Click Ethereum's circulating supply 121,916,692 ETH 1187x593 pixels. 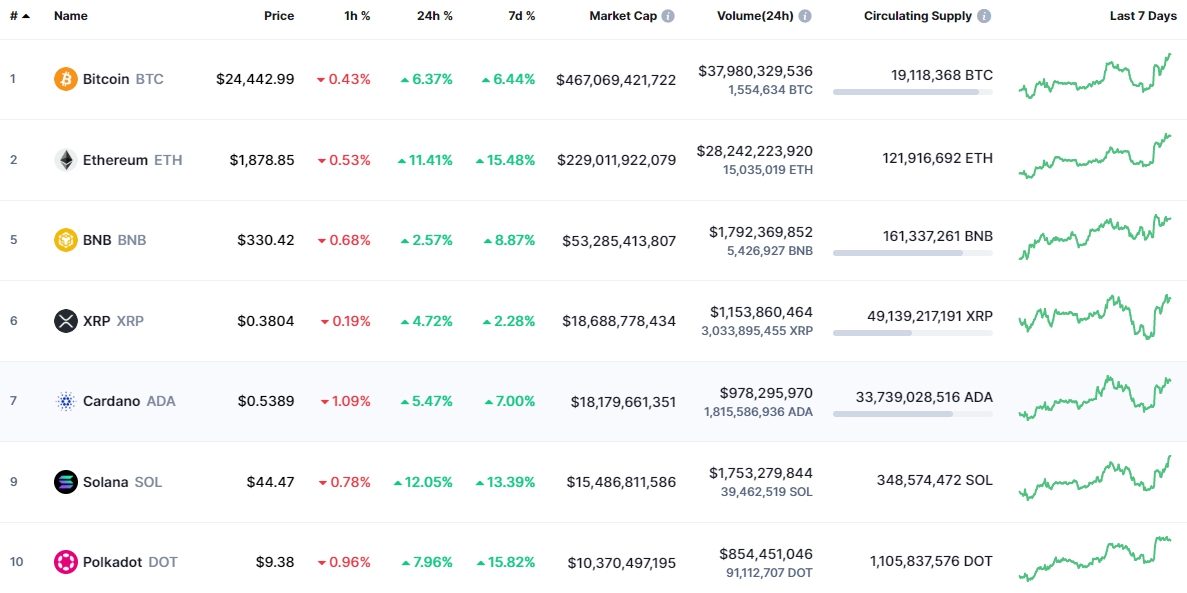[938, 158]
